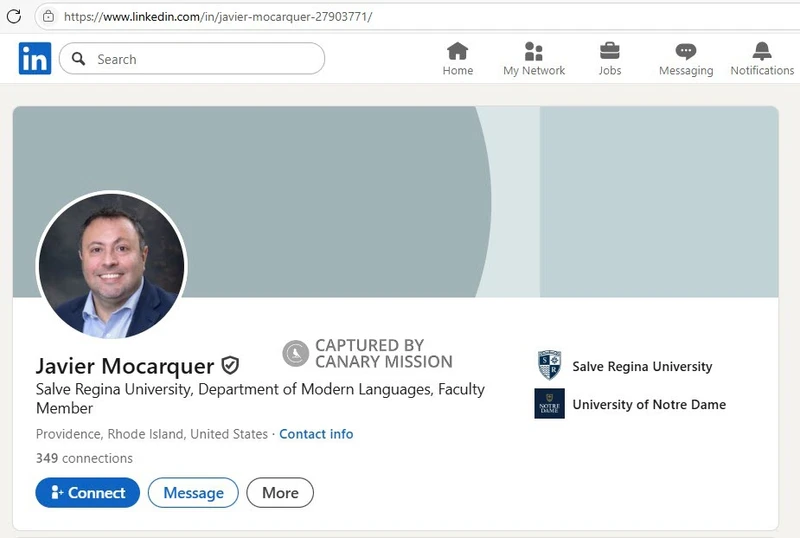Click the Salve Regina University crest logo
800x538 pixels.
(x=549, y=366)
